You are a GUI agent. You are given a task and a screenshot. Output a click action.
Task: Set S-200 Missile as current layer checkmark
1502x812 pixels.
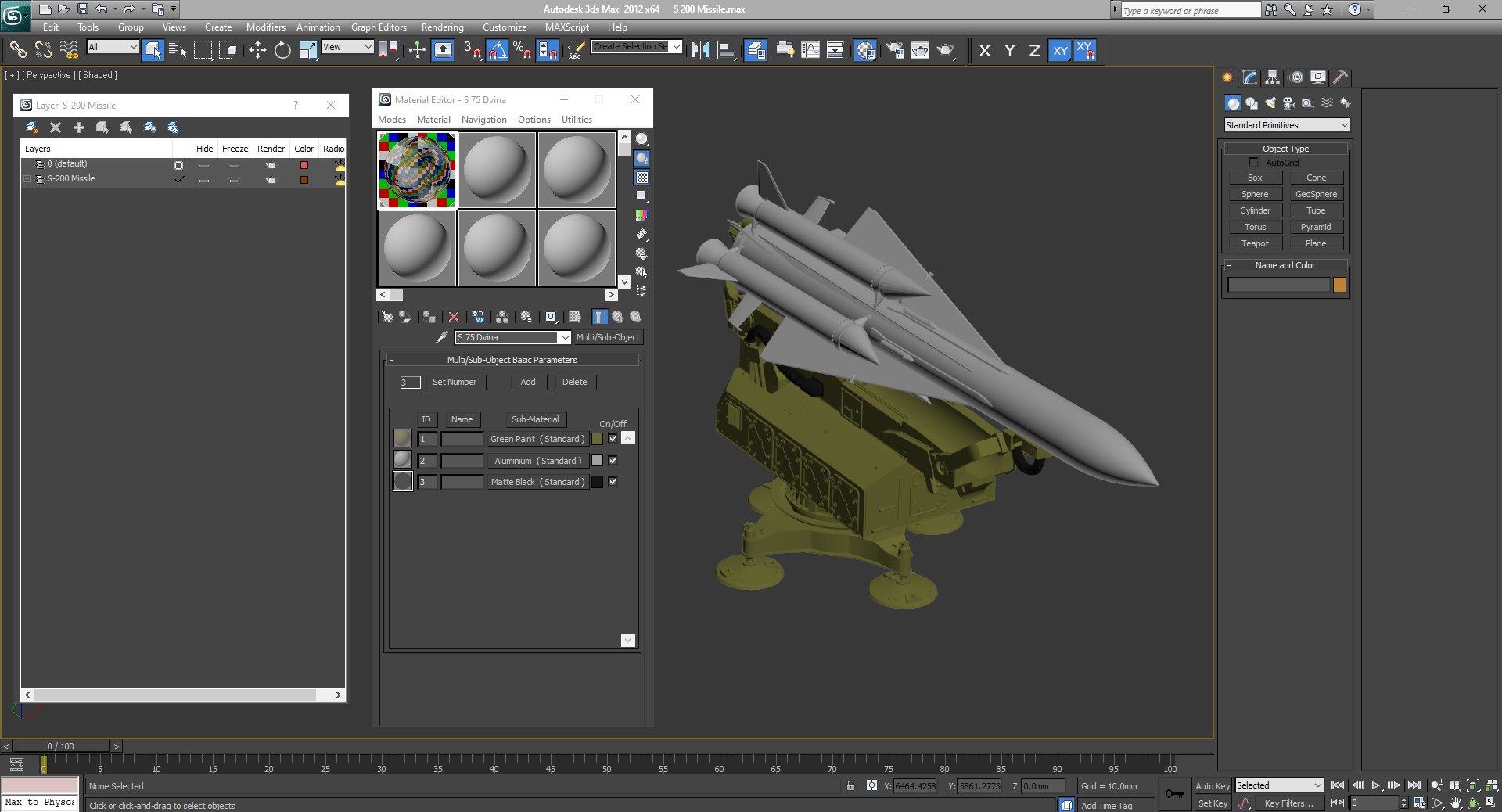pos(179,179)
